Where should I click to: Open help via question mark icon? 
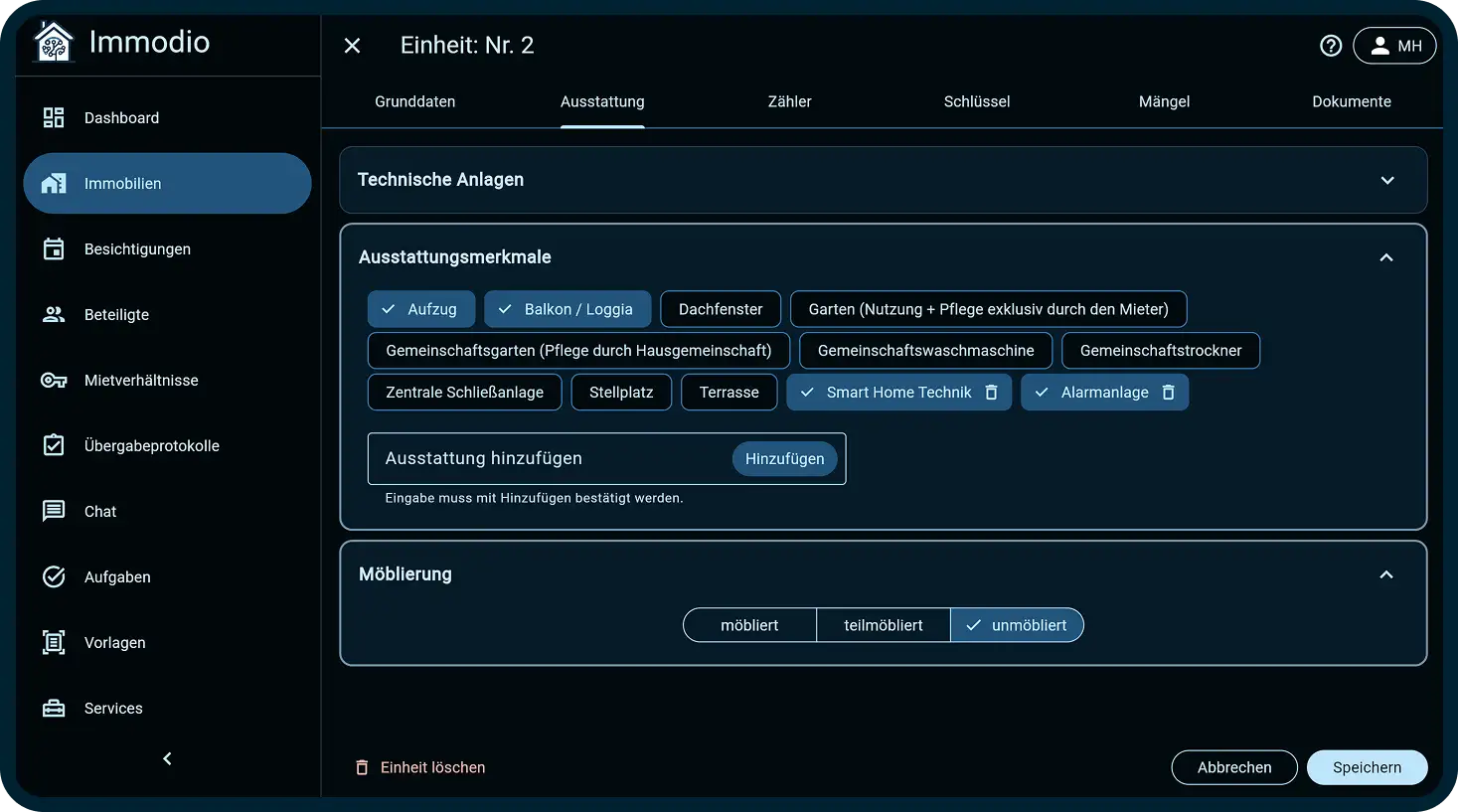tap(1331, 46)
